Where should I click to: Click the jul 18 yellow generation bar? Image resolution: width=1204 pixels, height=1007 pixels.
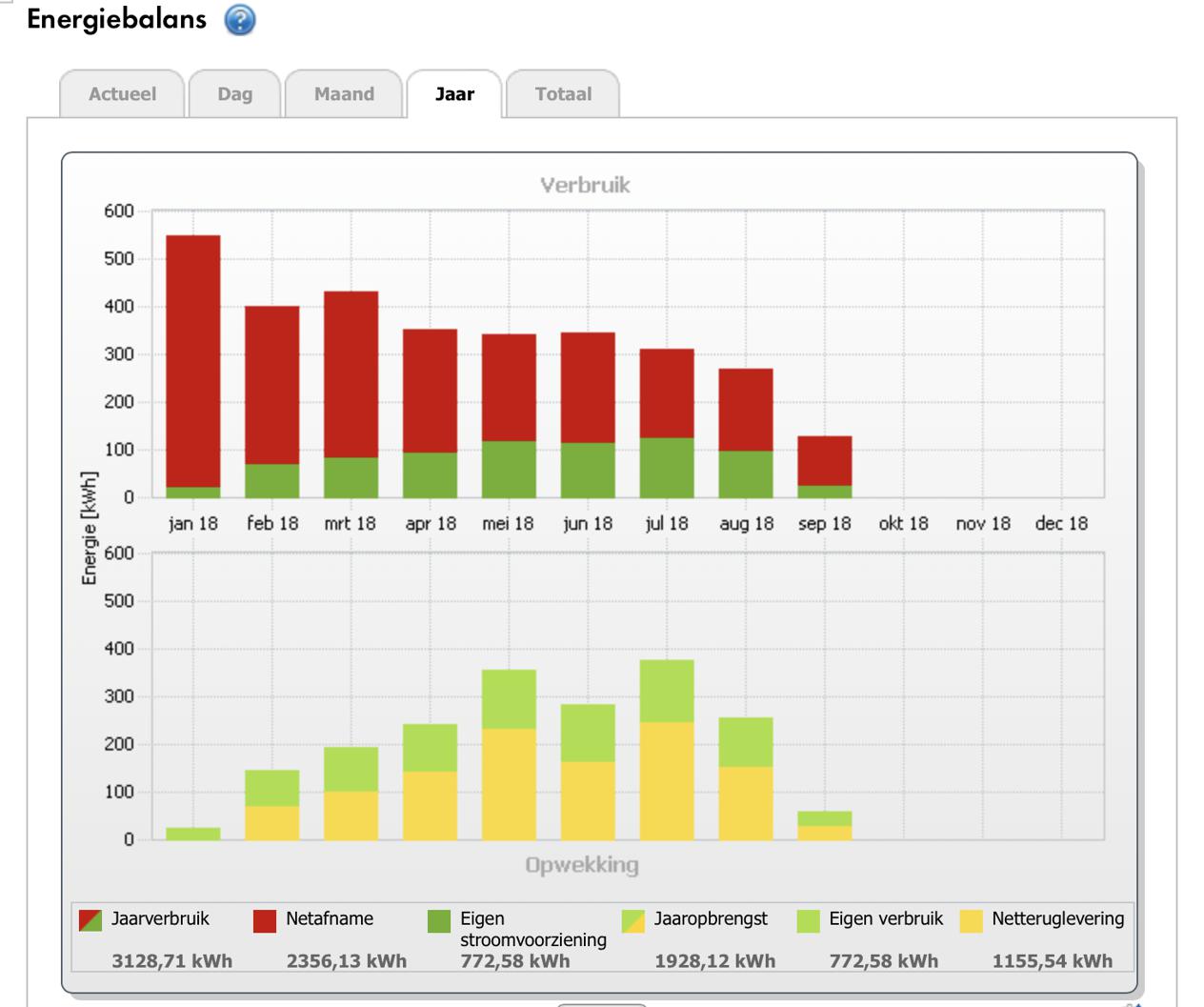click(667, 780)
